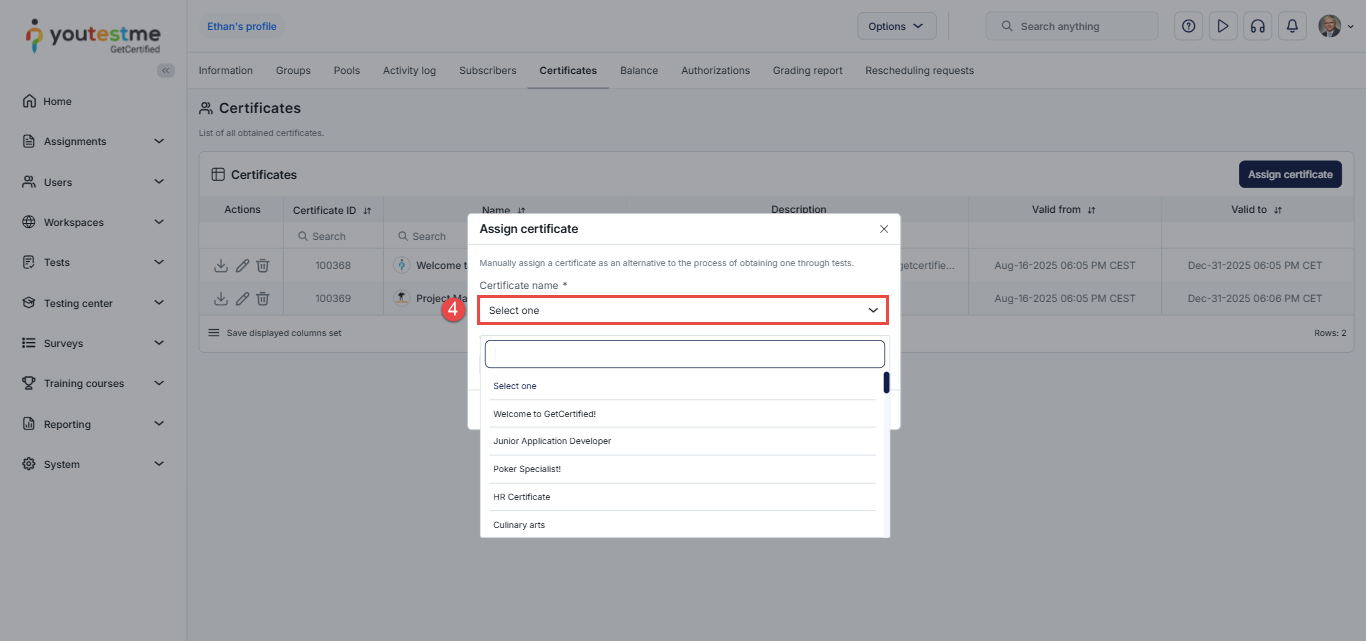Download certificate 100368 using download icon
The width and height of the screenshot is (1366, 641).
[x=221, y=266]
